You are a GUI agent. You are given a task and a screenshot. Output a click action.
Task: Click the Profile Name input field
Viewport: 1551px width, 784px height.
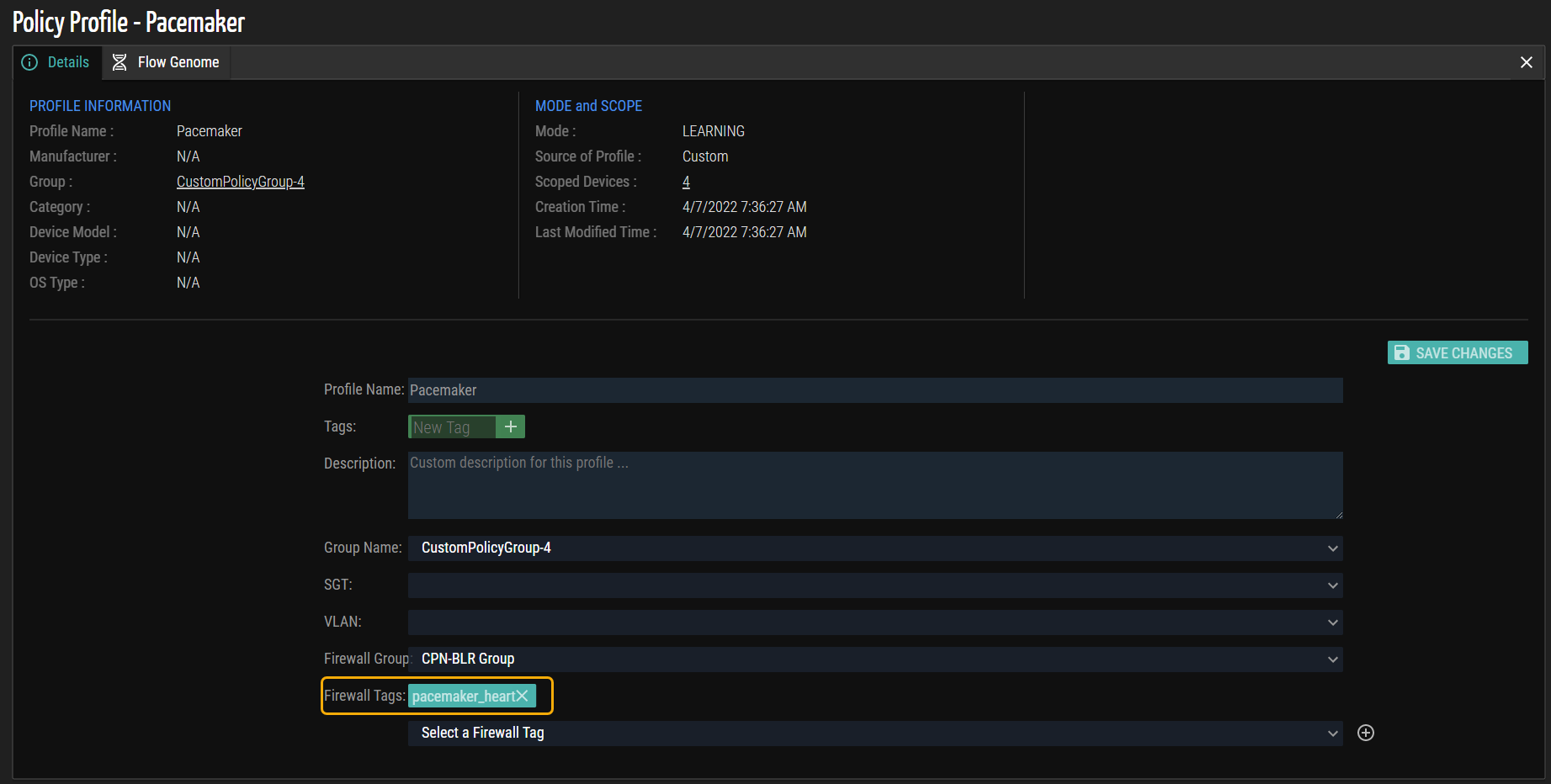pos(874,390)
